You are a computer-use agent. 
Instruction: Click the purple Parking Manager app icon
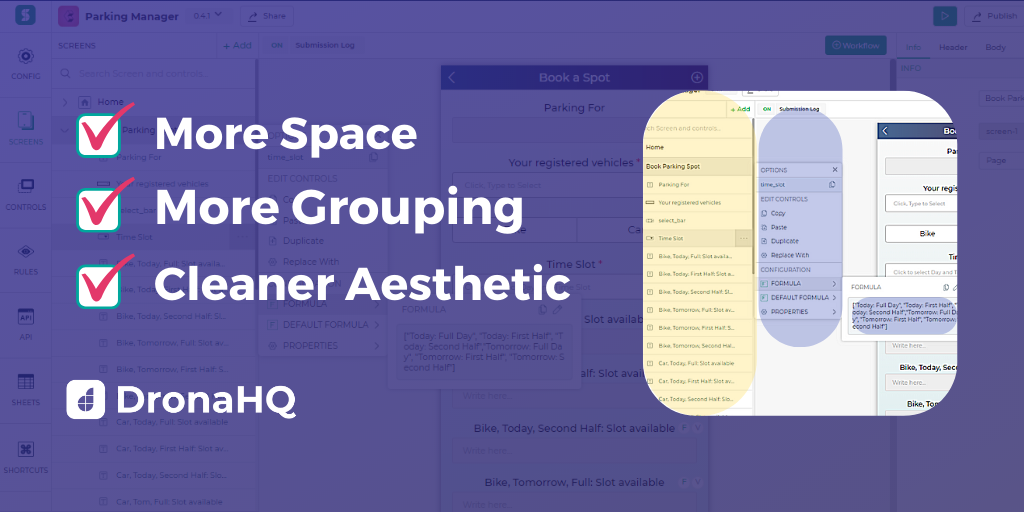(69, 16)
